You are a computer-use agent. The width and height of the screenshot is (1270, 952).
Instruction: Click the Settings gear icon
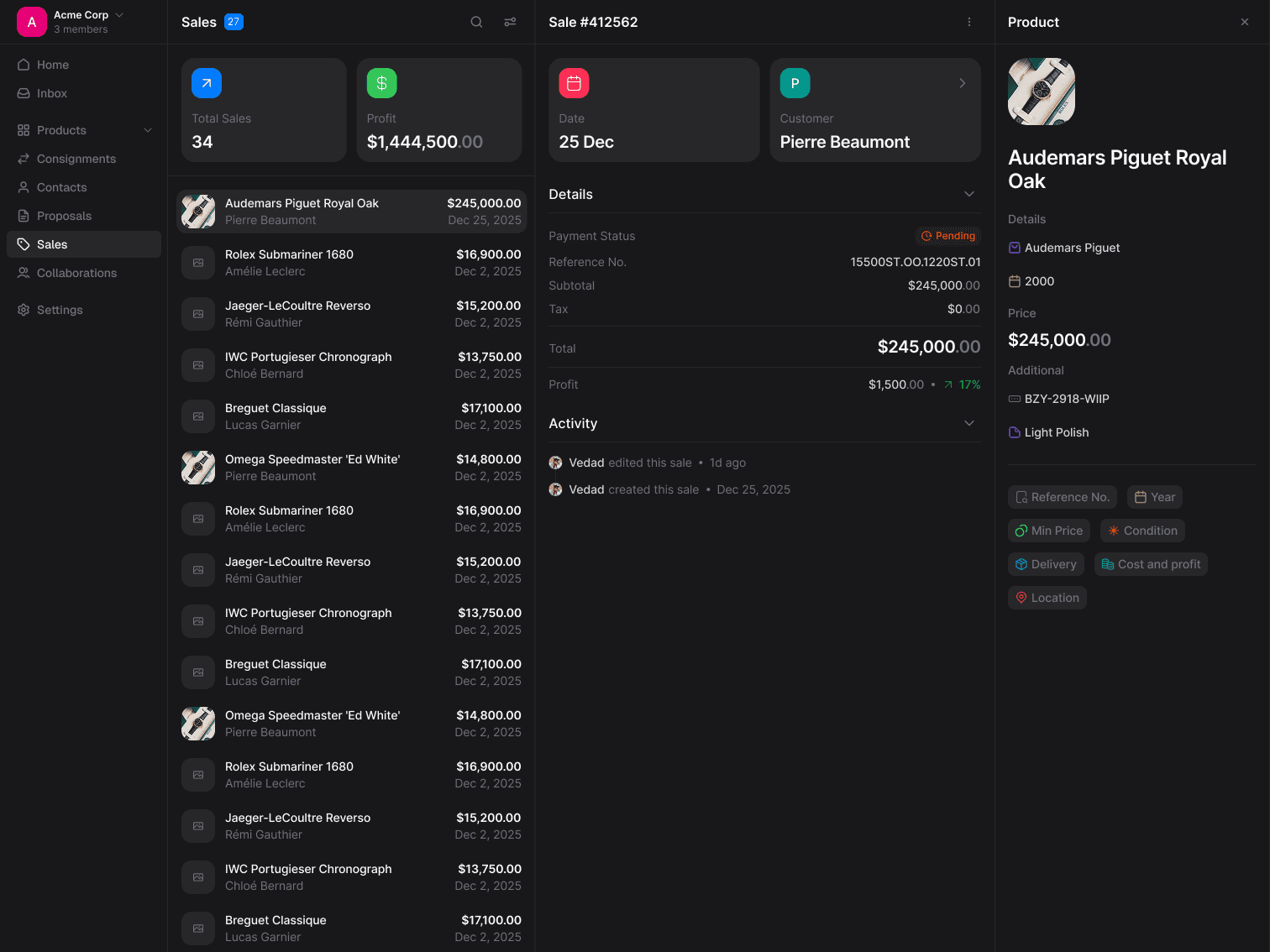tap(24, 310)
